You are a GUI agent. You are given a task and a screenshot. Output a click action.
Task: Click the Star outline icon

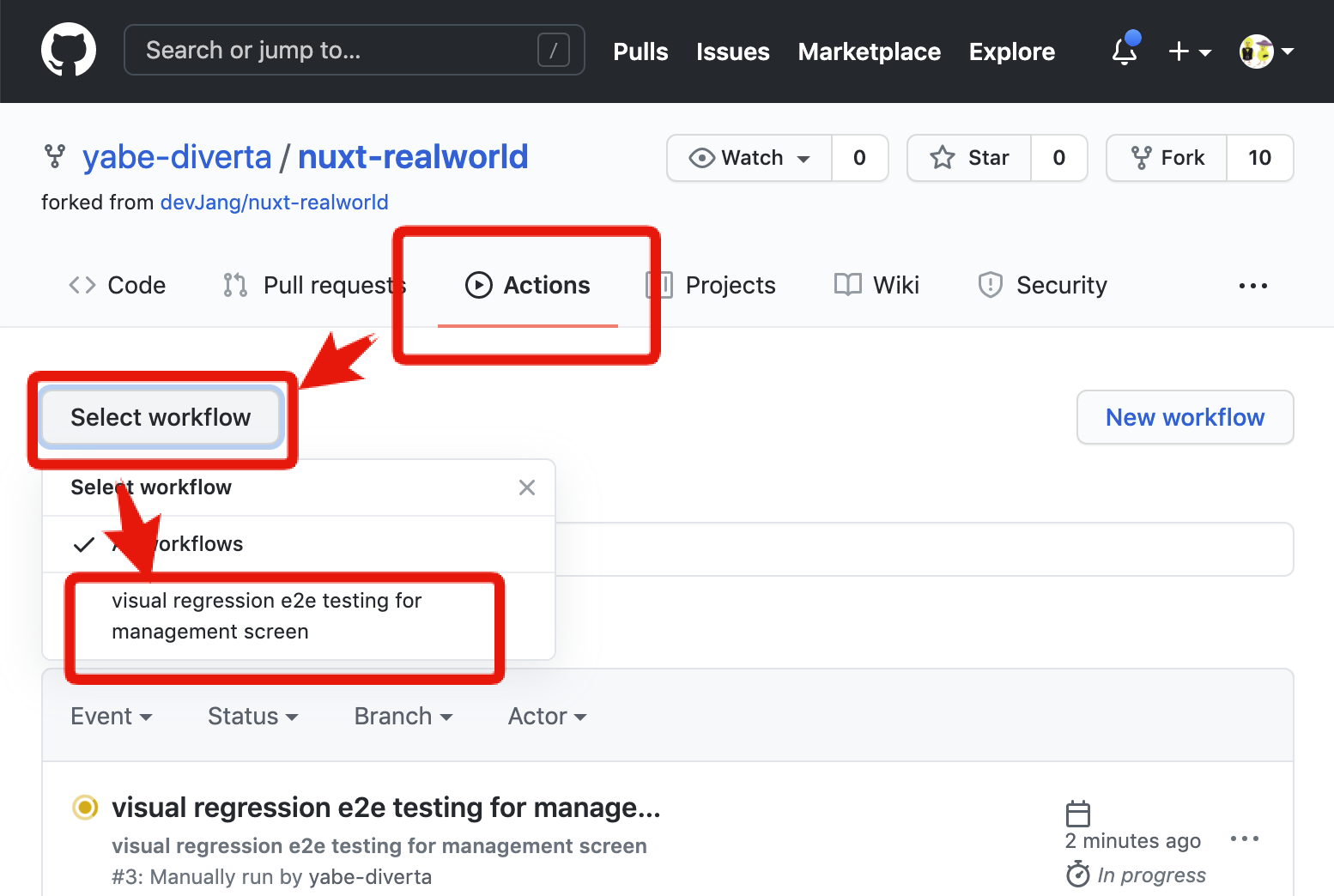[x=943, y=158]
